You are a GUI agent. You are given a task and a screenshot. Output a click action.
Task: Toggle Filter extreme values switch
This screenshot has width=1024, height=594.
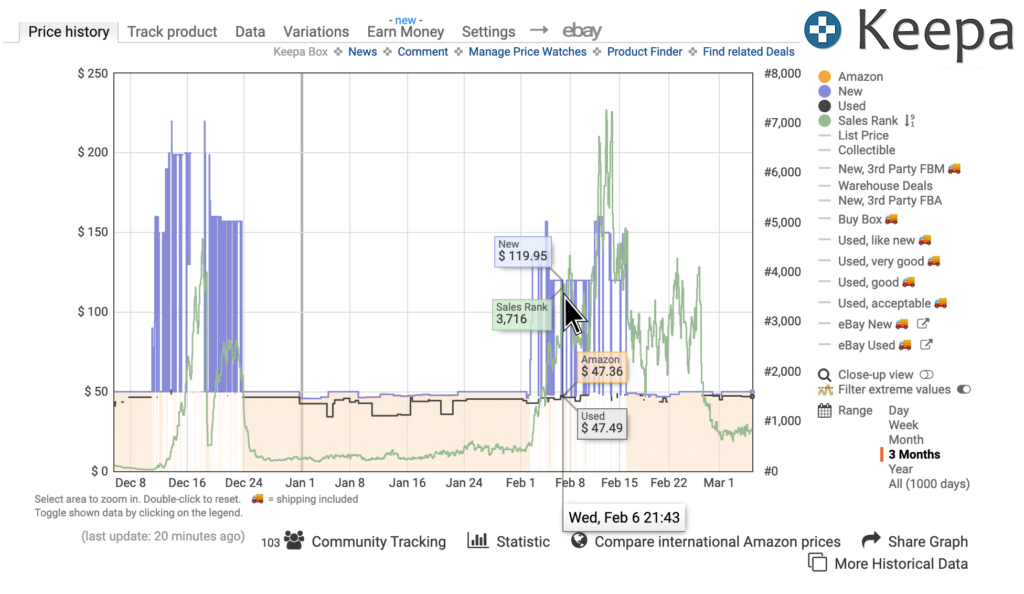point(964,390)
